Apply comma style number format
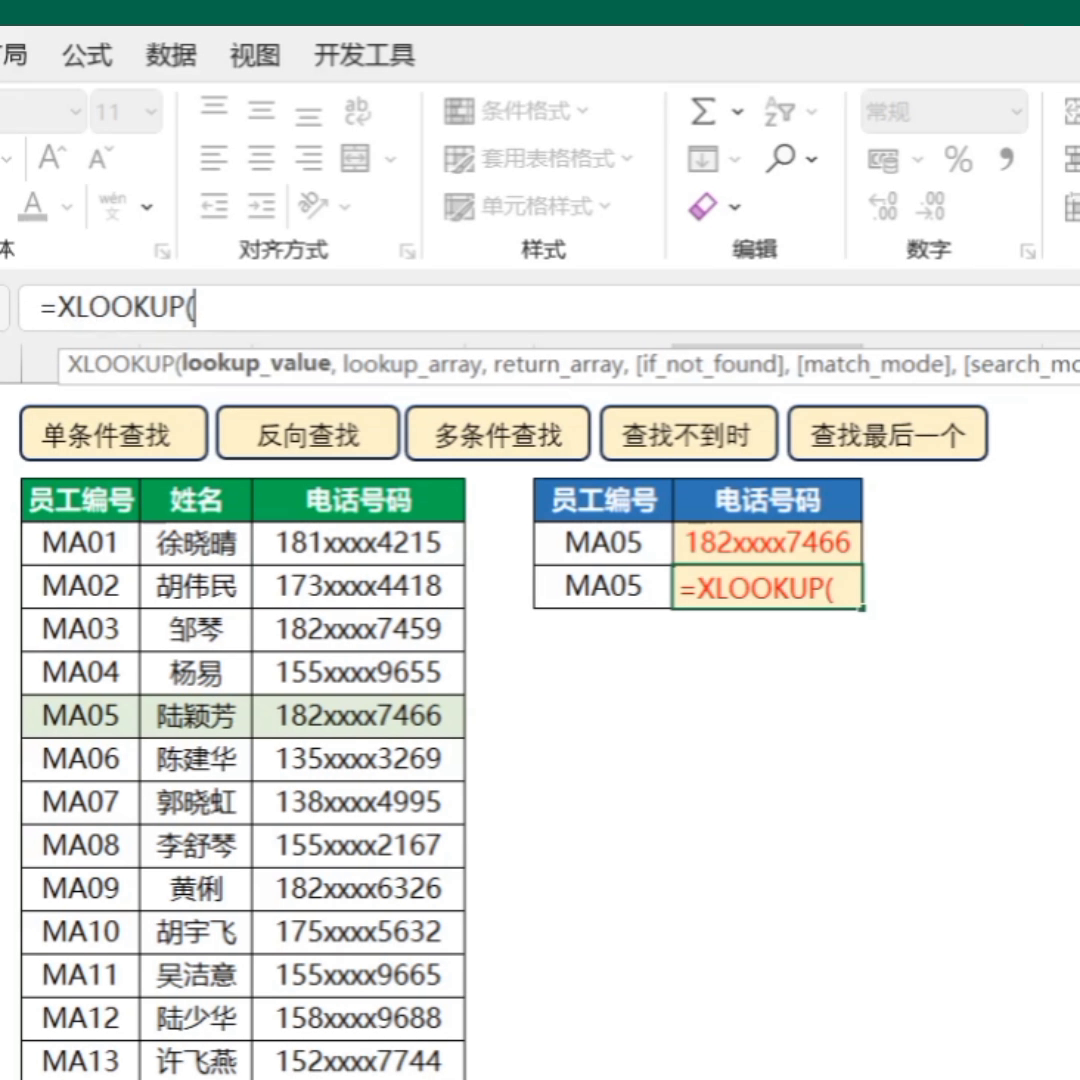 click(1006, 159)
